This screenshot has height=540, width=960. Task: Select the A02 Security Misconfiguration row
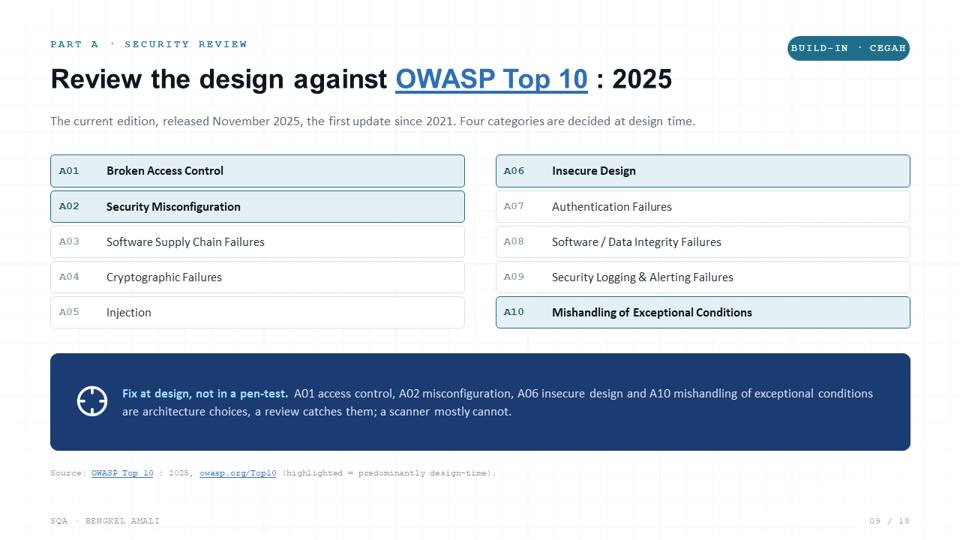pyautogui.click(x=257, y=206)
